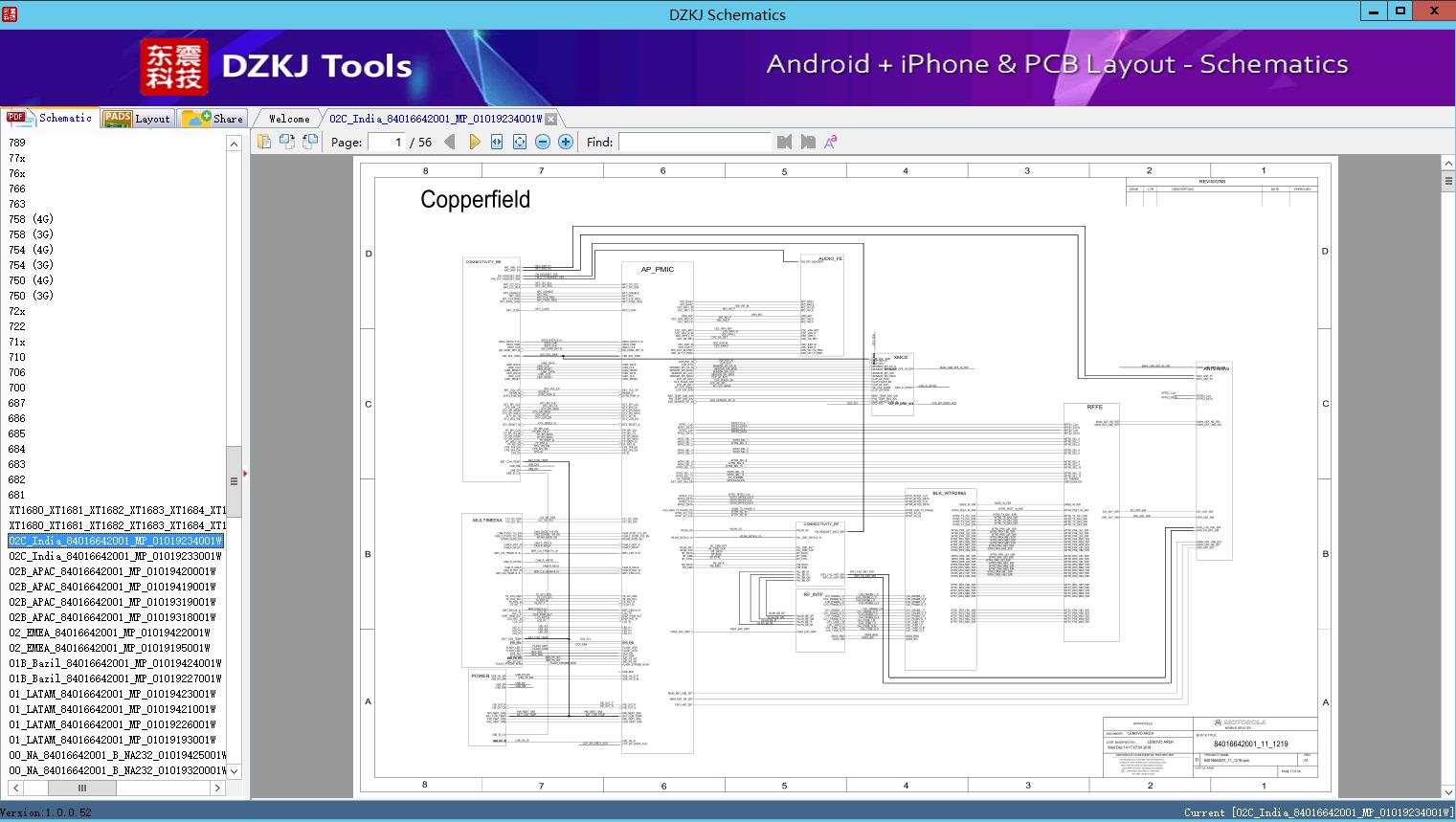Select list item 754 (4G)
This screenshot has width=1456, height=822.
pyautogui.click(x=31, y=250)
